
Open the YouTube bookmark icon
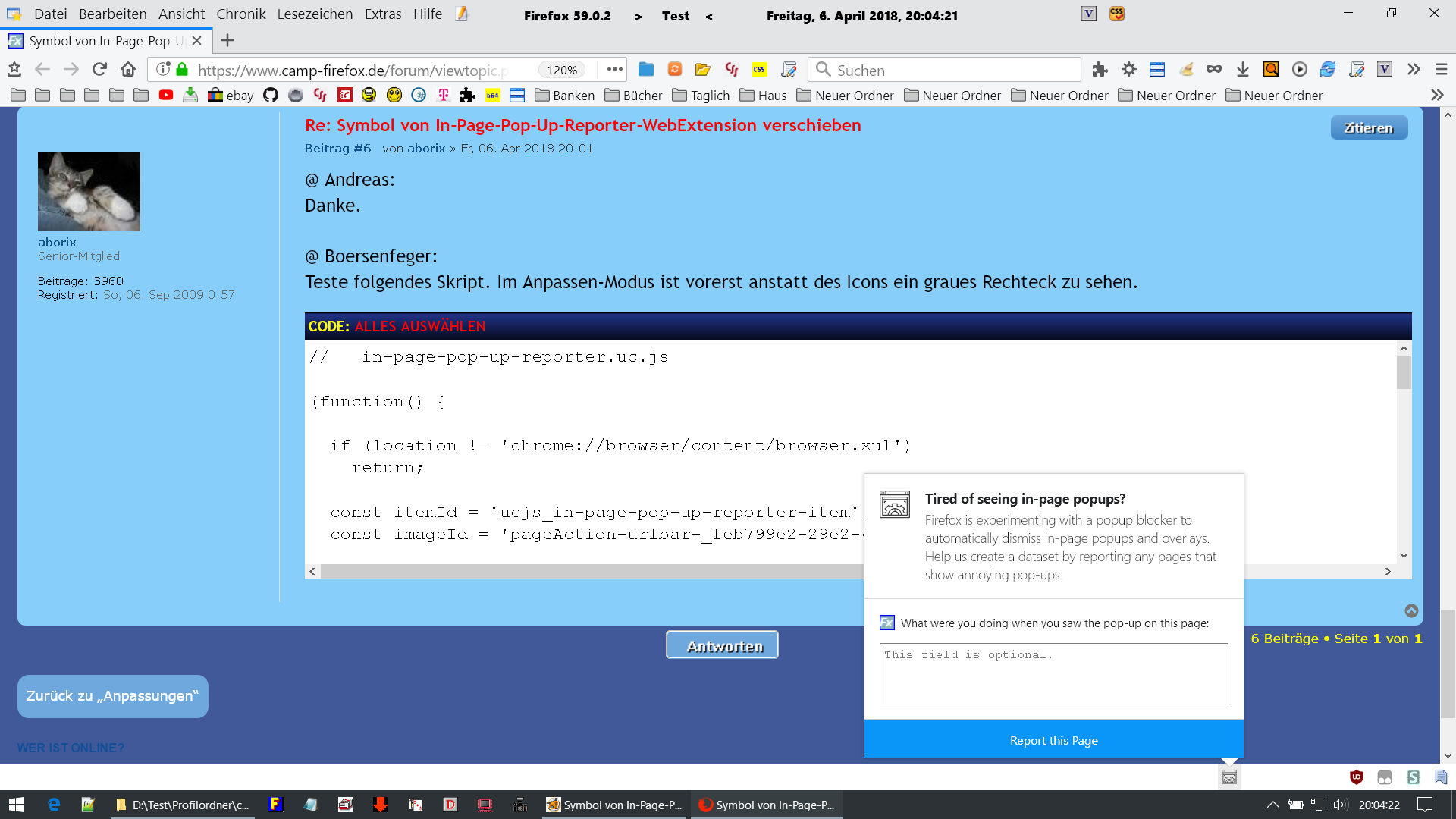click(x=166, y=95)
